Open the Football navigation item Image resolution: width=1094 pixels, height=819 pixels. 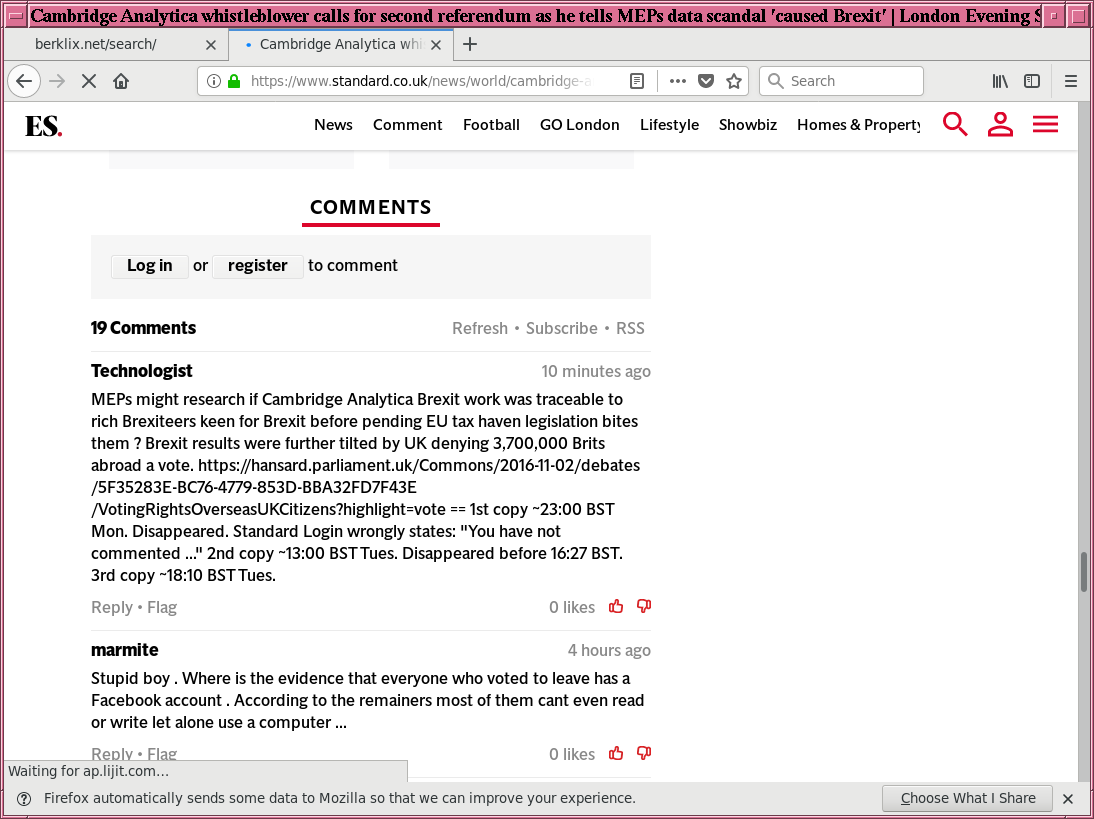[491, 125]
